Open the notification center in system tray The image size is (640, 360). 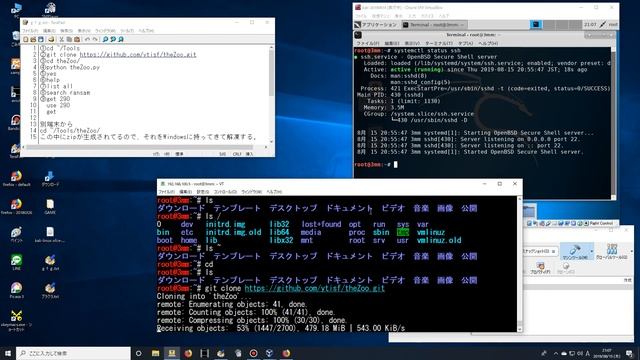(x=629, y=353)
